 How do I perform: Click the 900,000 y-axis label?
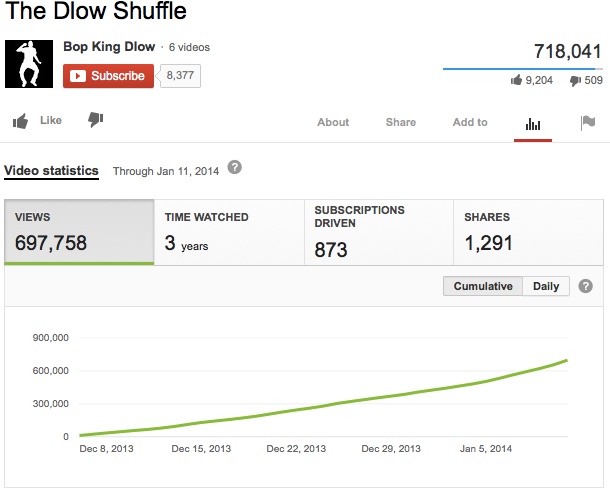click(x=51, y=338)
